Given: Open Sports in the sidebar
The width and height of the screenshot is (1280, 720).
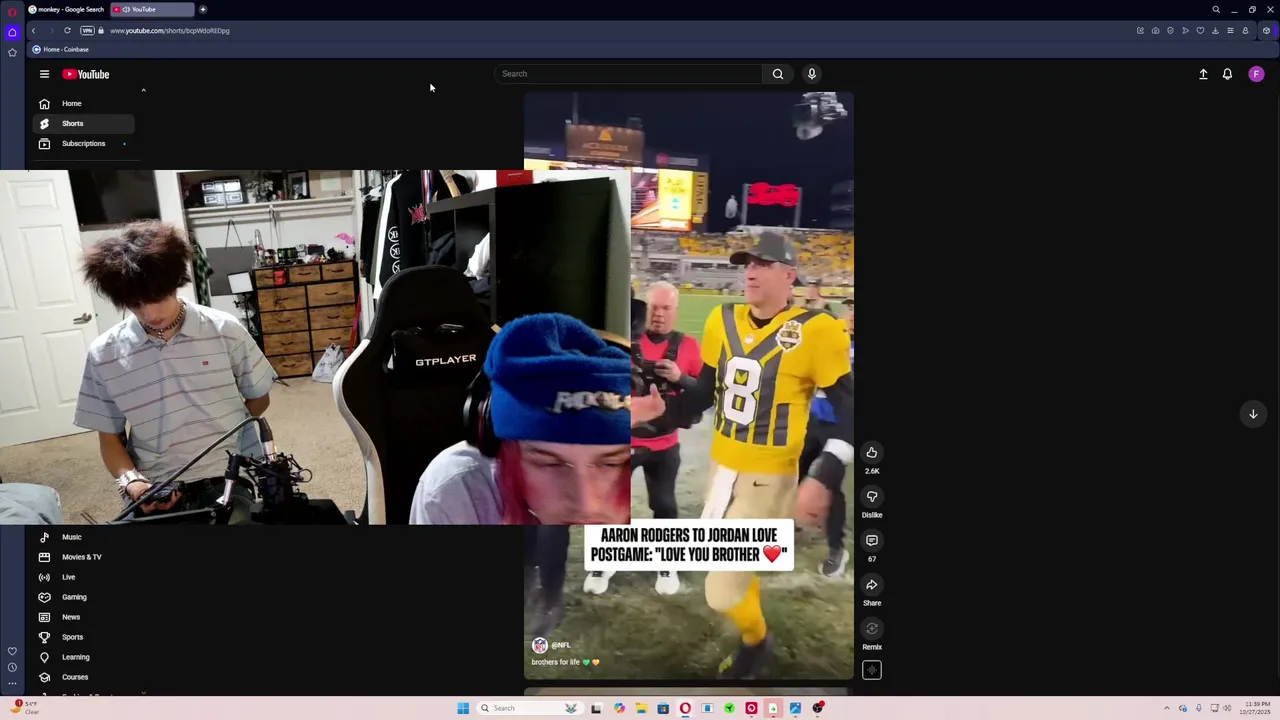Looking at the screenshot, I should tap(84, 637).
